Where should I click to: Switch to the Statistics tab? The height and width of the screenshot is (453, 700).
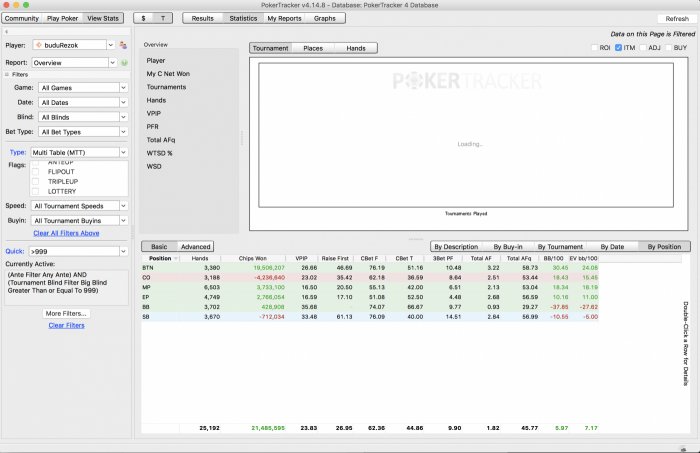243,18
